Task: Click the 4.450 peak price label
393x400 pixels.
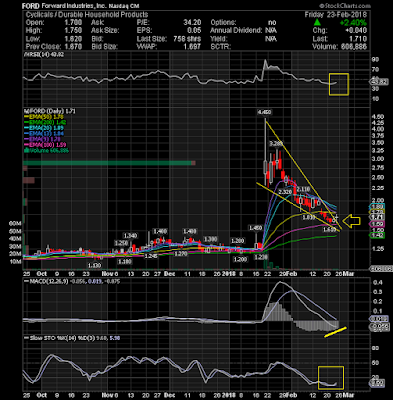Action: pyautogui.click(x=264, y=113)
